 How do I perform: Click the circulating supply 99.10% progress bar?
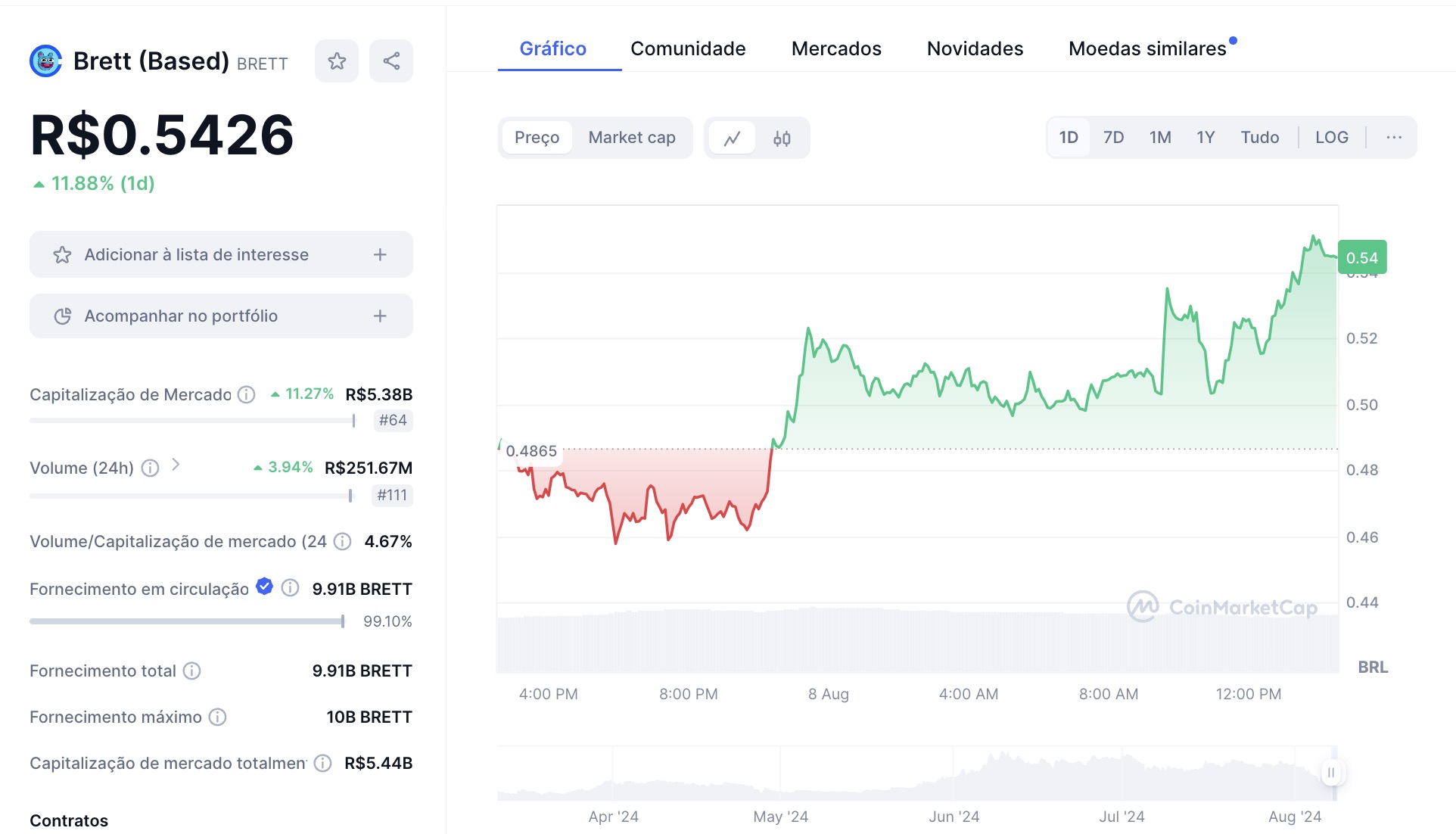pyautogui.click(x=187, y=621)
